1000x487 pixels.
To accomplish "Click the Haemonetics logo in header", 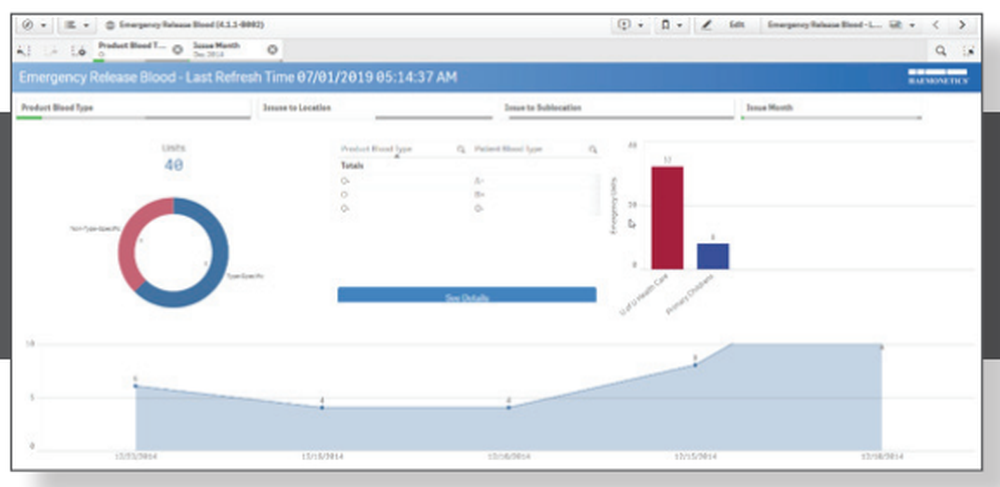I will [x=938, y=76].
